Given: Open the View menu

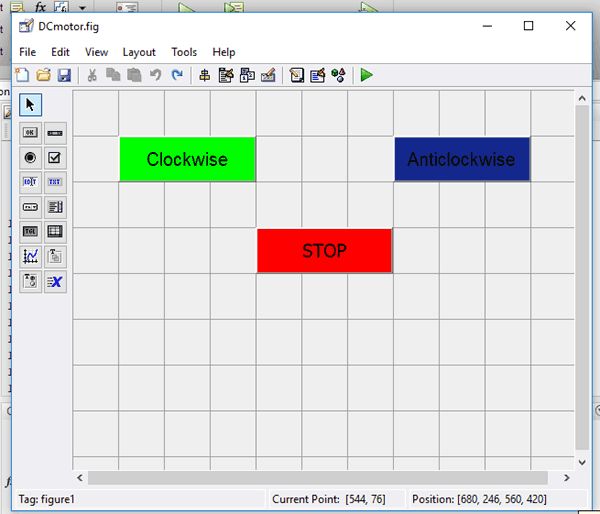Looking at the screenshot, I should 96,52.
